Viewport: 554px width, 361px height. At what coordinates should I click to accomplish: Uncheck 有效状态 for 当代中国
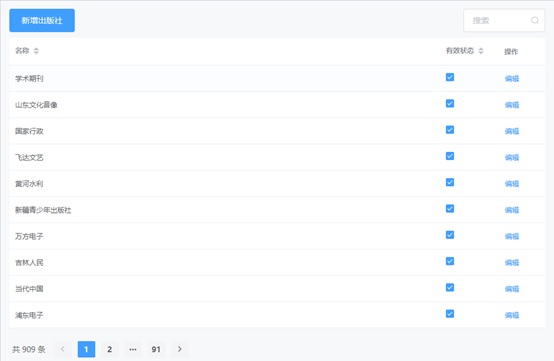pyautogui.click(x=450, y=288)
